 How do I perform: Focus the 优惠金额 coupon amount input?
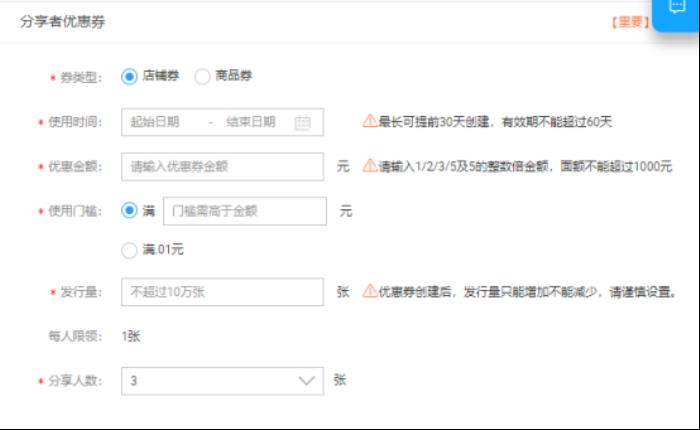pos(222,166)
